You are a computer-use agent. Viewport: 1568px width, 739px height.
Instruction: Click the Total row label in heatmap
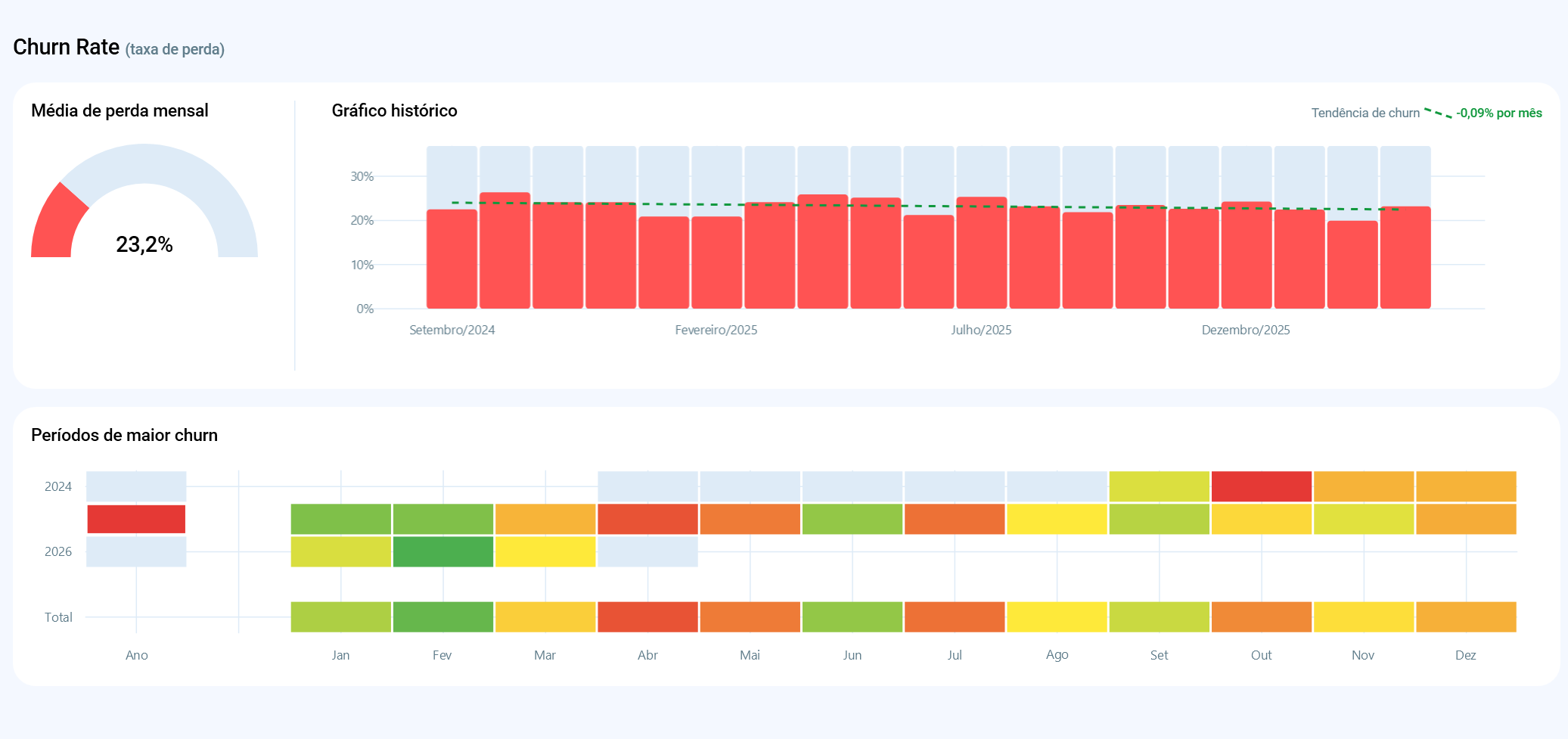coord(58,617)
